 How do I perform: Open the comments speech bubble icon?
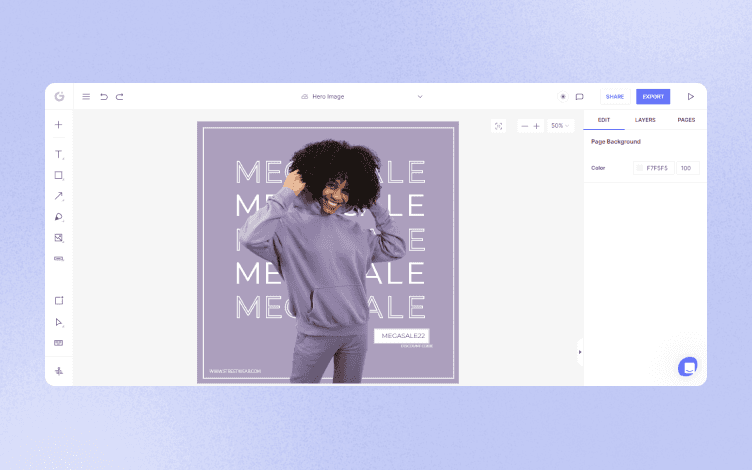coord(579,96)
